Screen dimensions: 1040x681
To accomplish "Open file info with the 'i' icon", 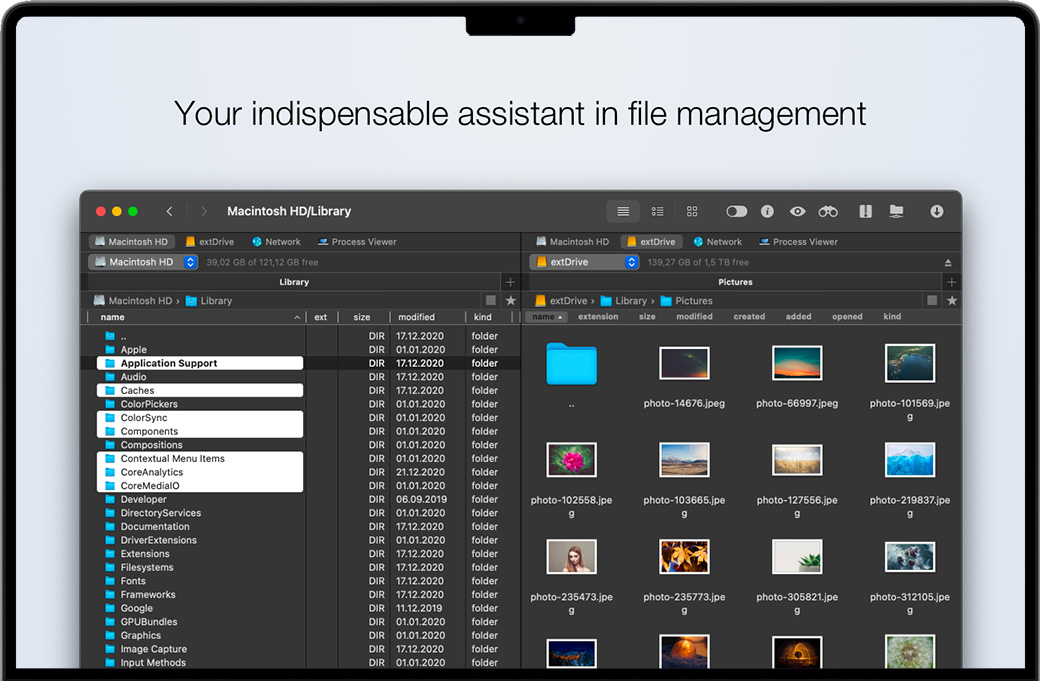I will tap(767, 211).
